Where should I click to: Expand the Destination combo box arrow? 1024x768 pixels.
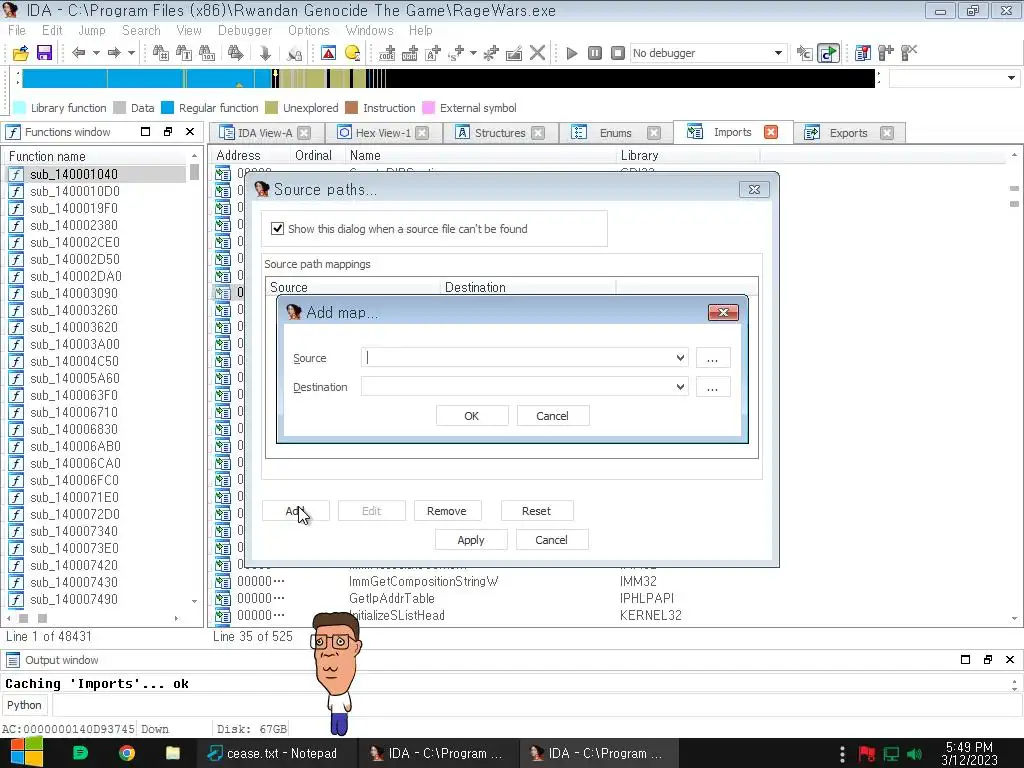(680, 387)
